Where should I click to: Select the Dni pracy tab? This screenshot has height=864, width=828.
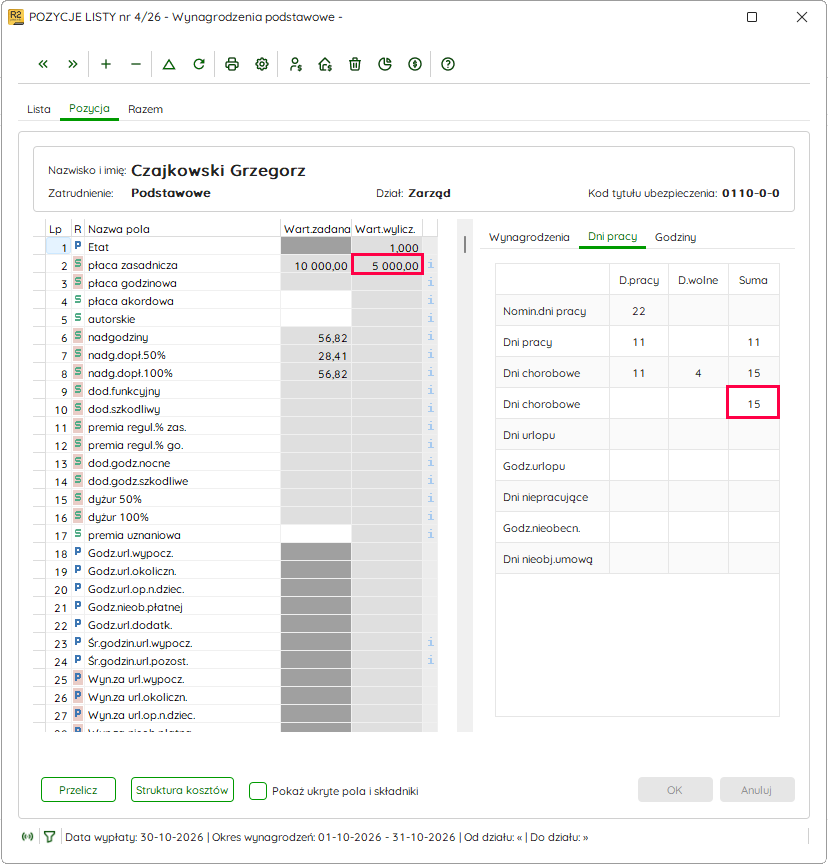coord(612,236)
